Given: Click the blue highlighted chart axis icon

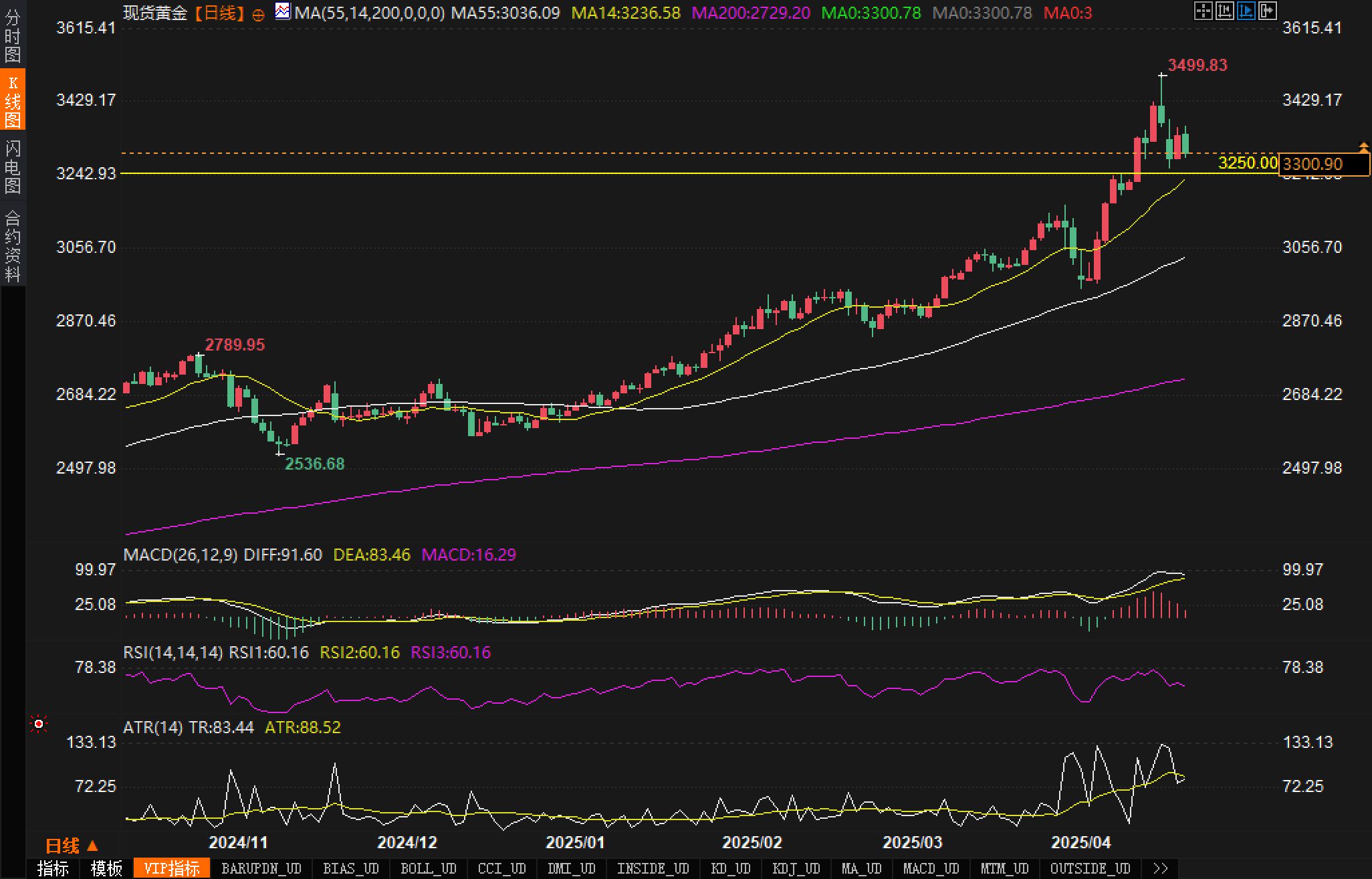Looking at the screenshot, I should 1246,11.
